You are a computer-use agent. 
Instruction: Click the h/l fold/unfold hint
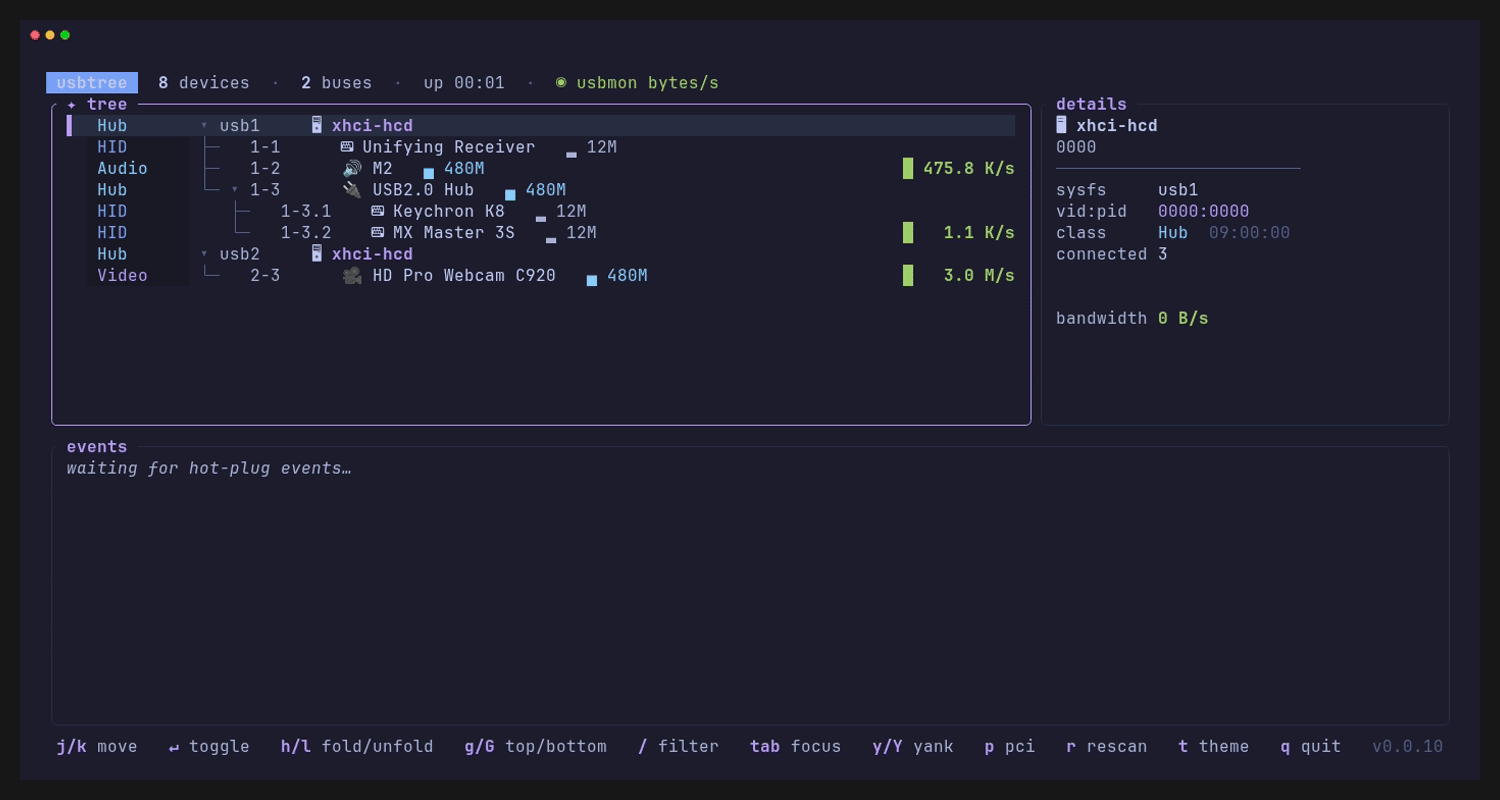coord(357,747)
